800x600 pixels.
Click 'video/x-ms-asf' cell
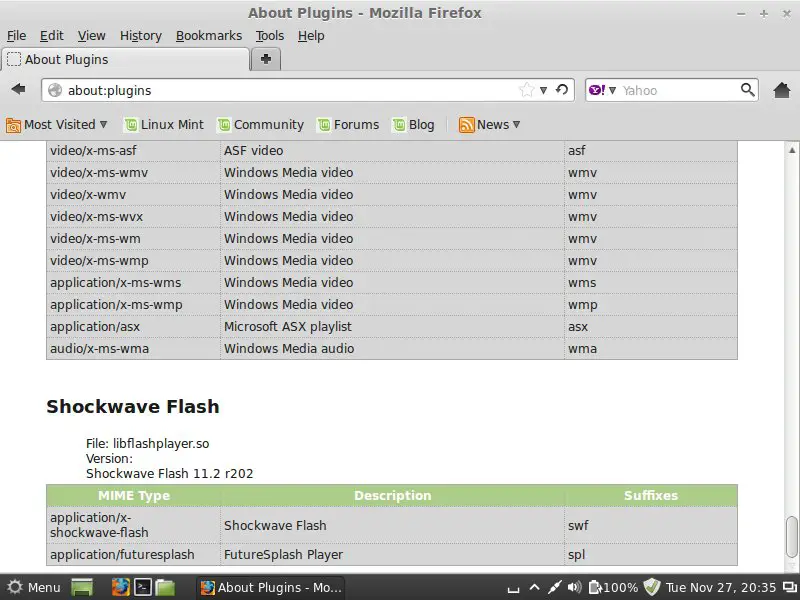click(133, 151)
